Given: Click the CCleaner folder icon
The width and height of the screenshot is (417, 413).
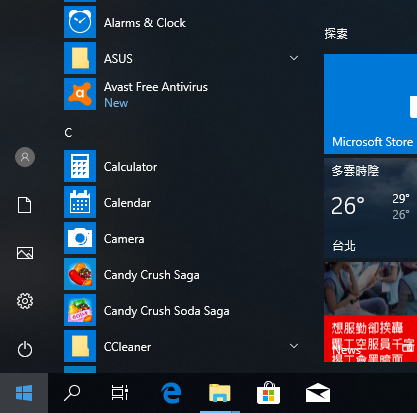Looking at the screenshot, I should (80, 346).
